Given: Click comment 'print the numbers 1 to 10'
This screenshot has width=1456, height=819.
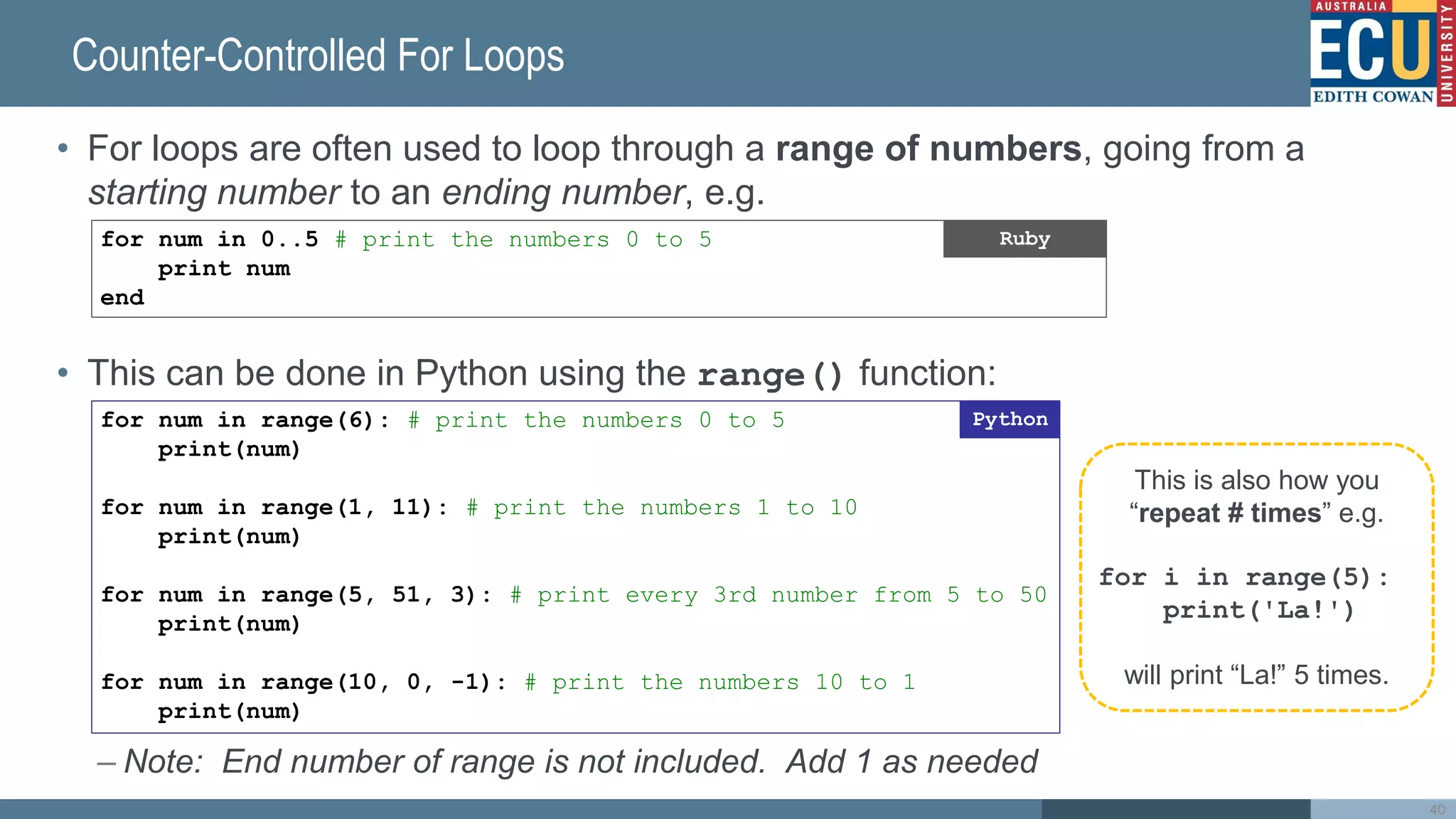Looking at the screenshot, I should 662,508.
